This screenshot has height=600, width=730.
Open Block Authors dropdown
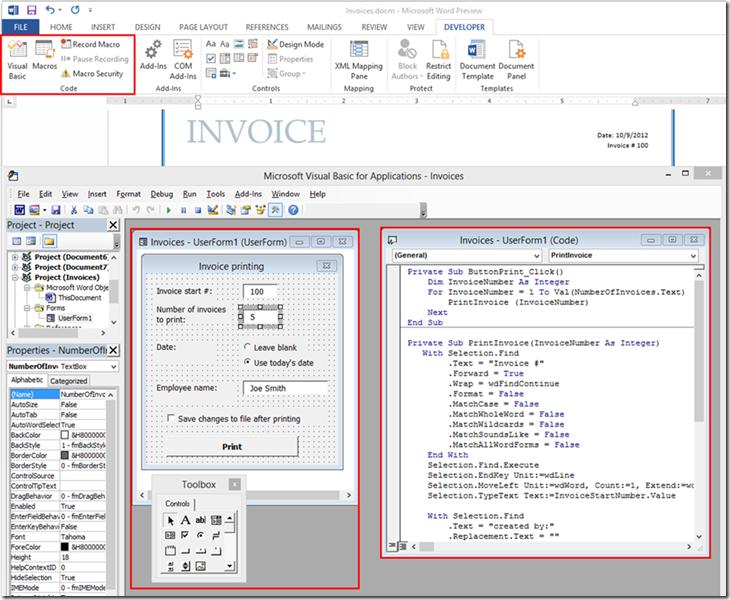tap(407, 60)
